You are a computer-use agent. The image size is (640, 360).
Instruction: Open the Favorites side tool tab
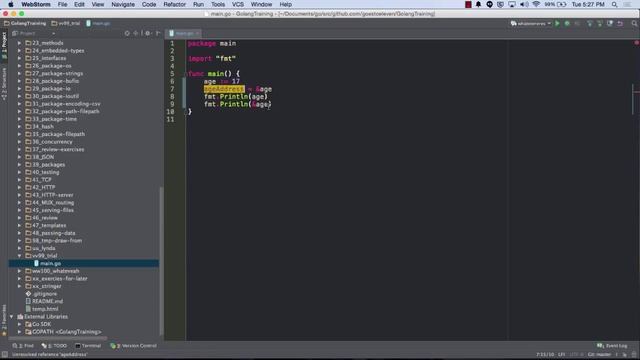4,320
